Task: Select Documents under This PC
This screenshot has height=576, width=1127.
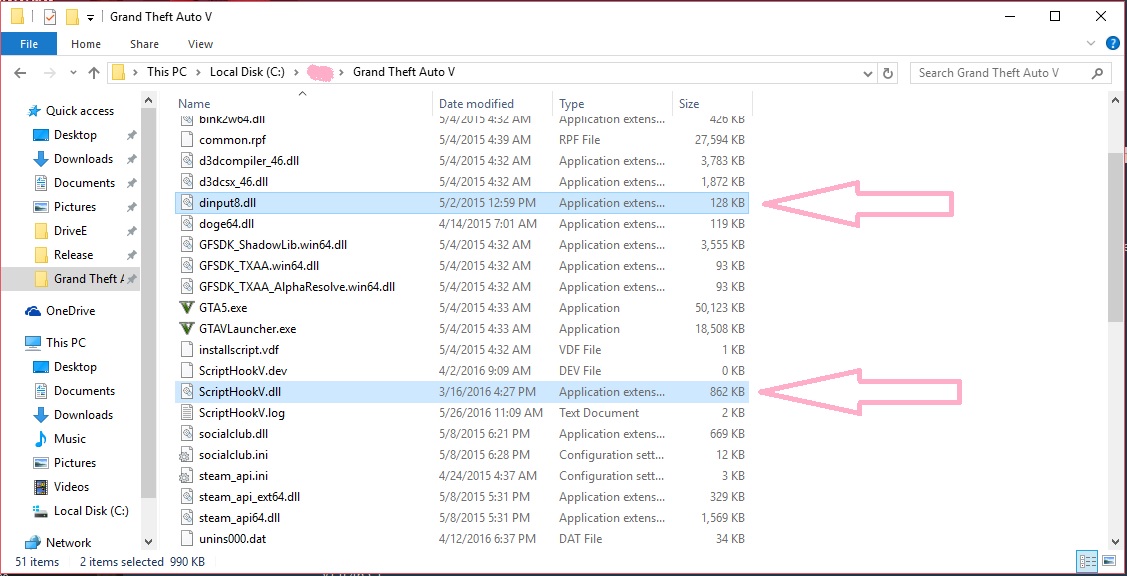Action: tap(84, 391)
